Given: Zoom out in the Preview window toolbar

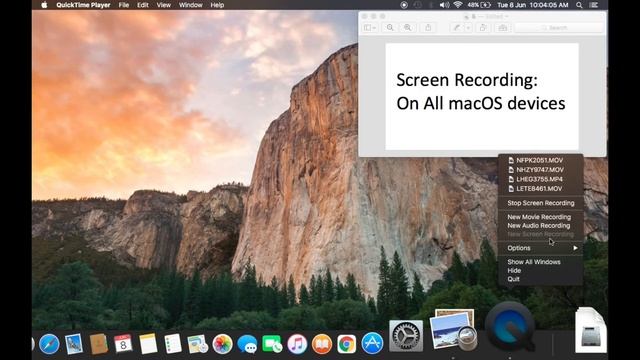Looking at the screenshot, I should [x=390, y=27].
